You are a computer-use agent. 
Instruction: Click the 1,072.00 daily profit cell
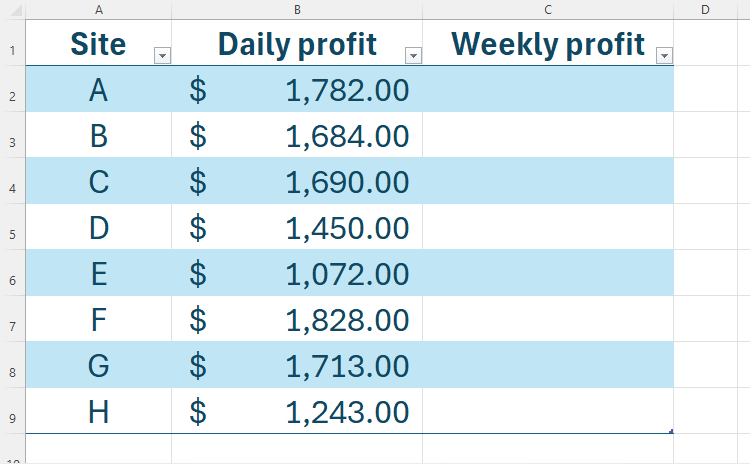[297, 274]
